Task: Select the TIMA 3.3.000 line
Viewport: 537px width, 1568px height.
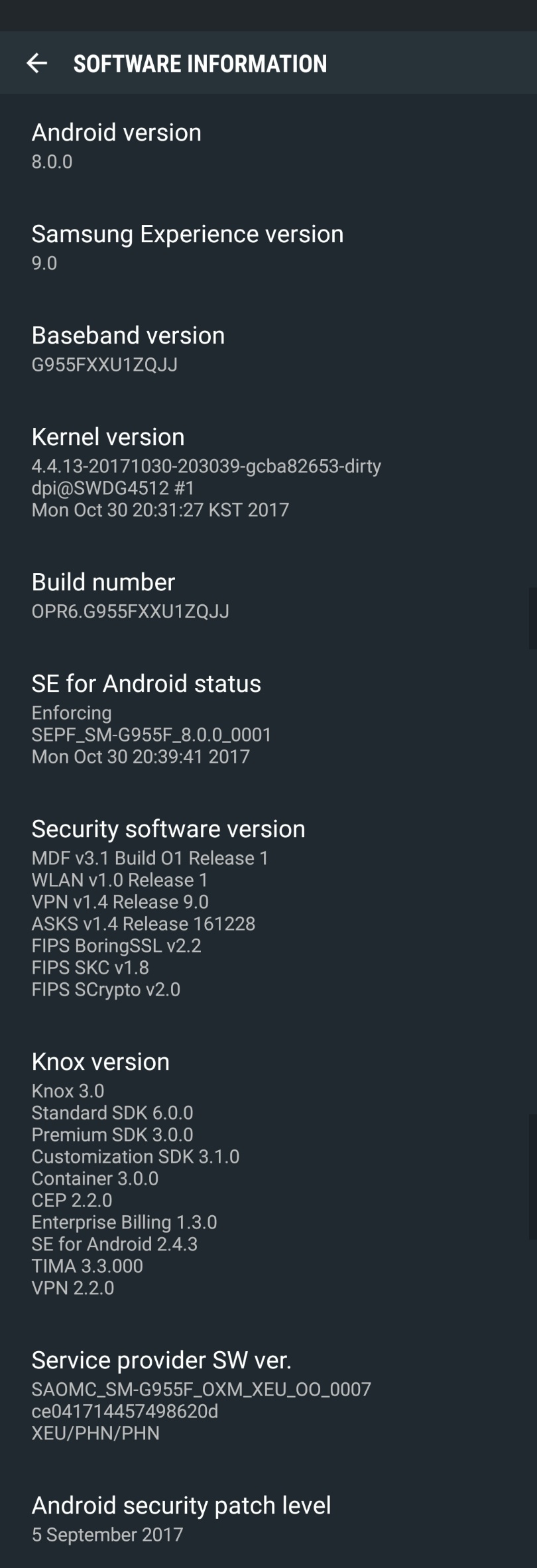Action: click(x=88, y=1266)
